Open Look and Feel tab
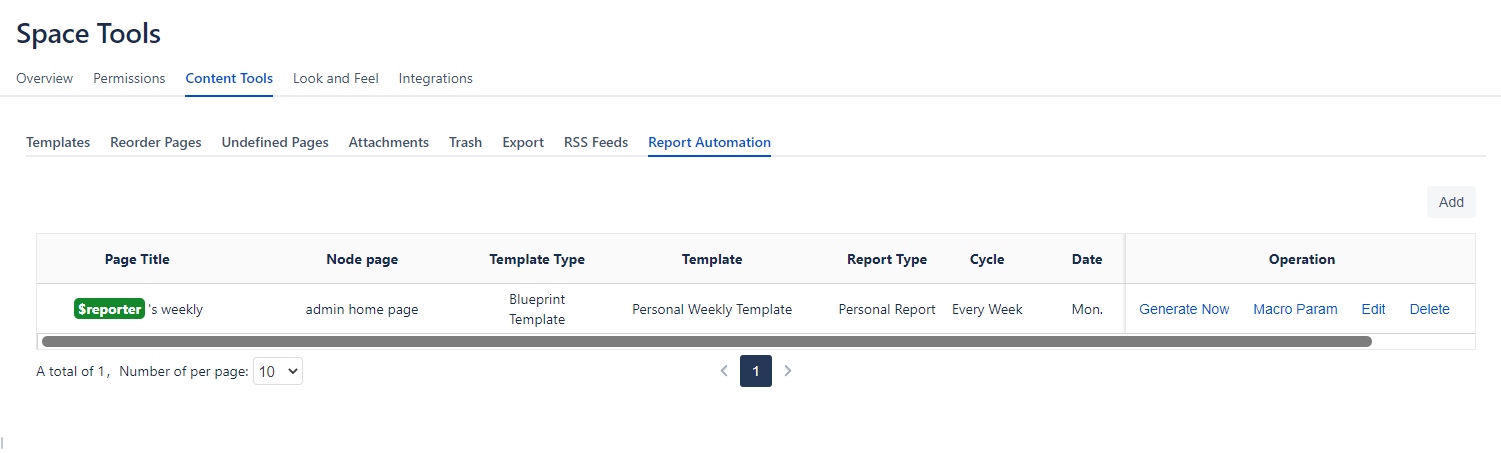This screenshot has width=1501, height=453. (335, 78)
